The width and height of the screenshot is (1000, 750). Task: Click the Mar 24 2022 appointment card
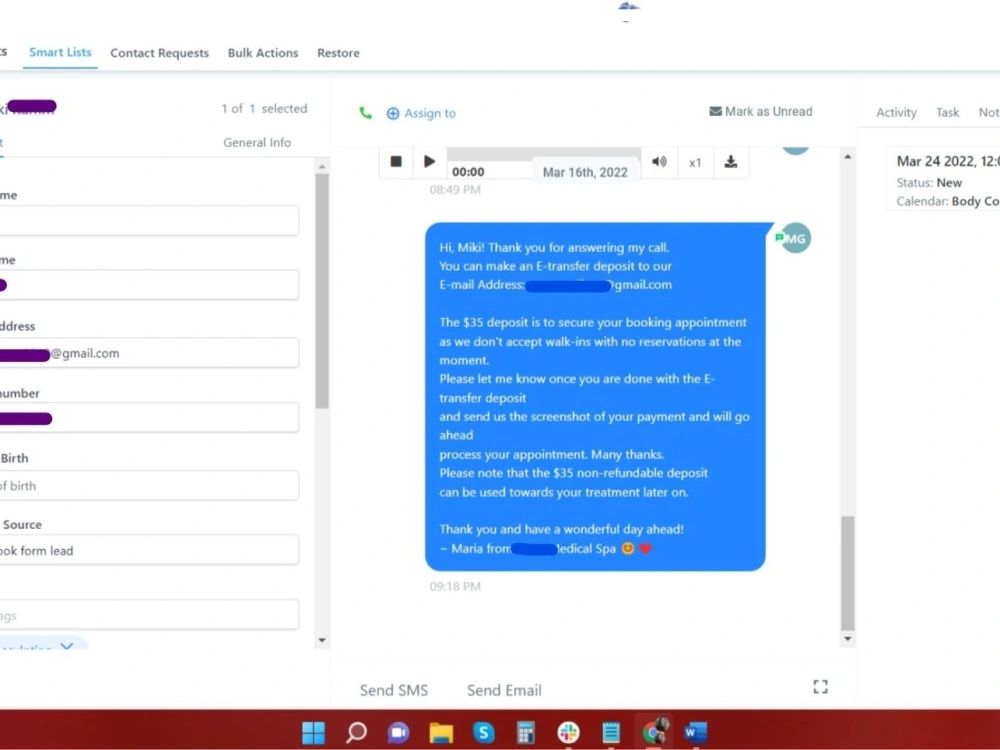point(943,180)
